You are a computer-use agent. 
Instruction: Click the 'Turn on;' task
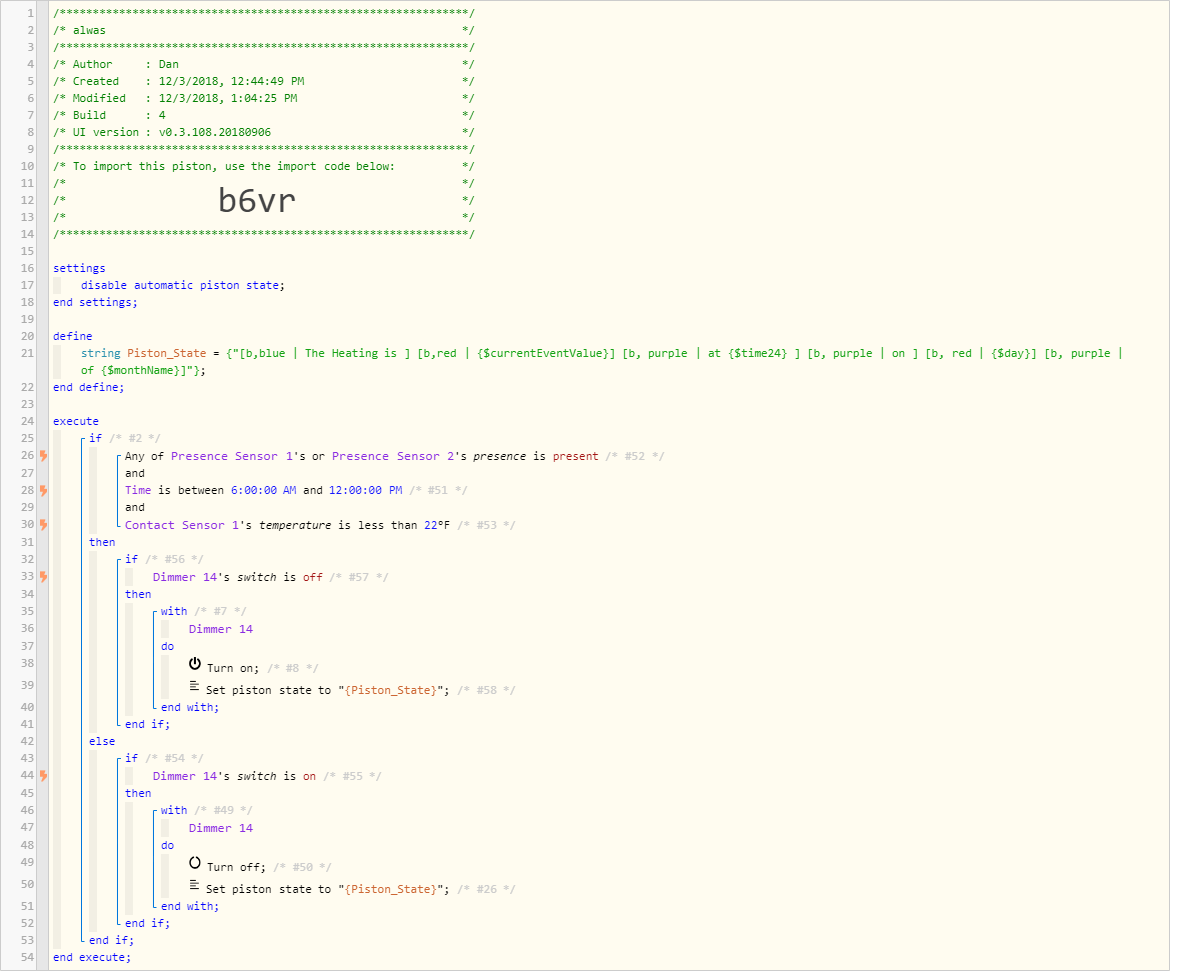point(233,669)
